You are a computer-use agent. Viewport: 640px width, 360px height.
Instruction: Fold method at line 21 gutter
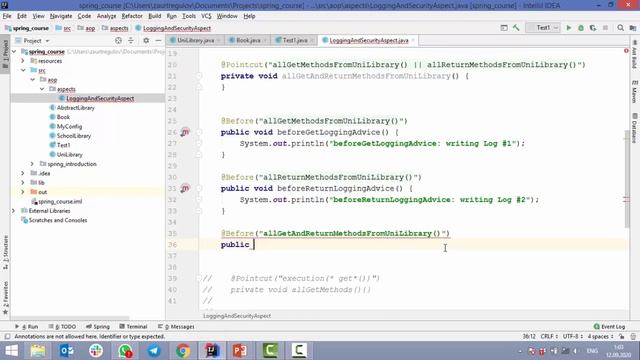(x=198, y=76)
